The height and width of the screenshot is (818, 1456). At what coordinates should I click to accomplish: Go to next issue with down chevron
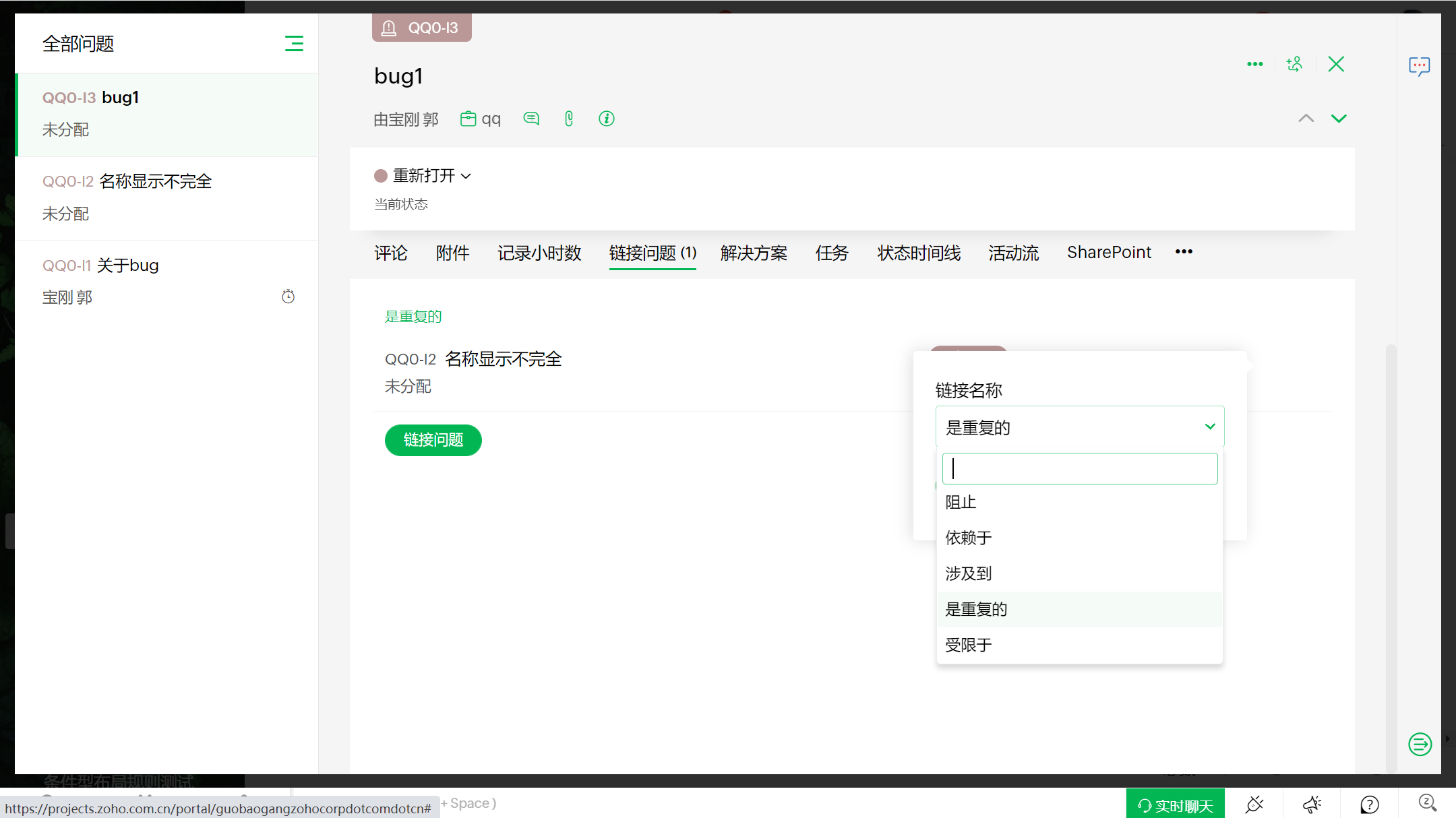(1338, 119)
